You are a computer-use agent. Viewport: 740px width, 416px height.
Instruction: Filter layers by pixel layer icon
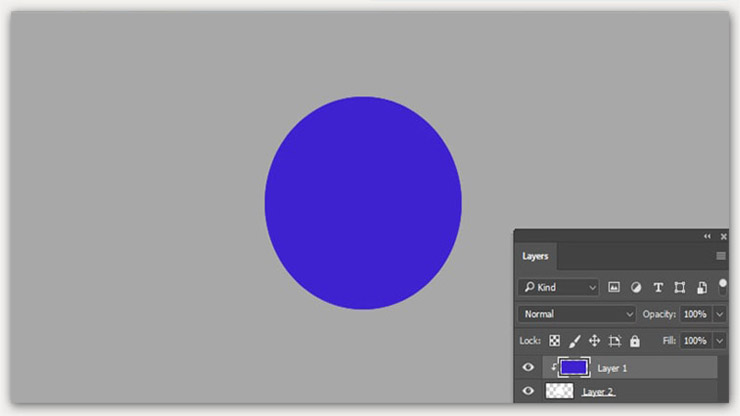[614, 287]
